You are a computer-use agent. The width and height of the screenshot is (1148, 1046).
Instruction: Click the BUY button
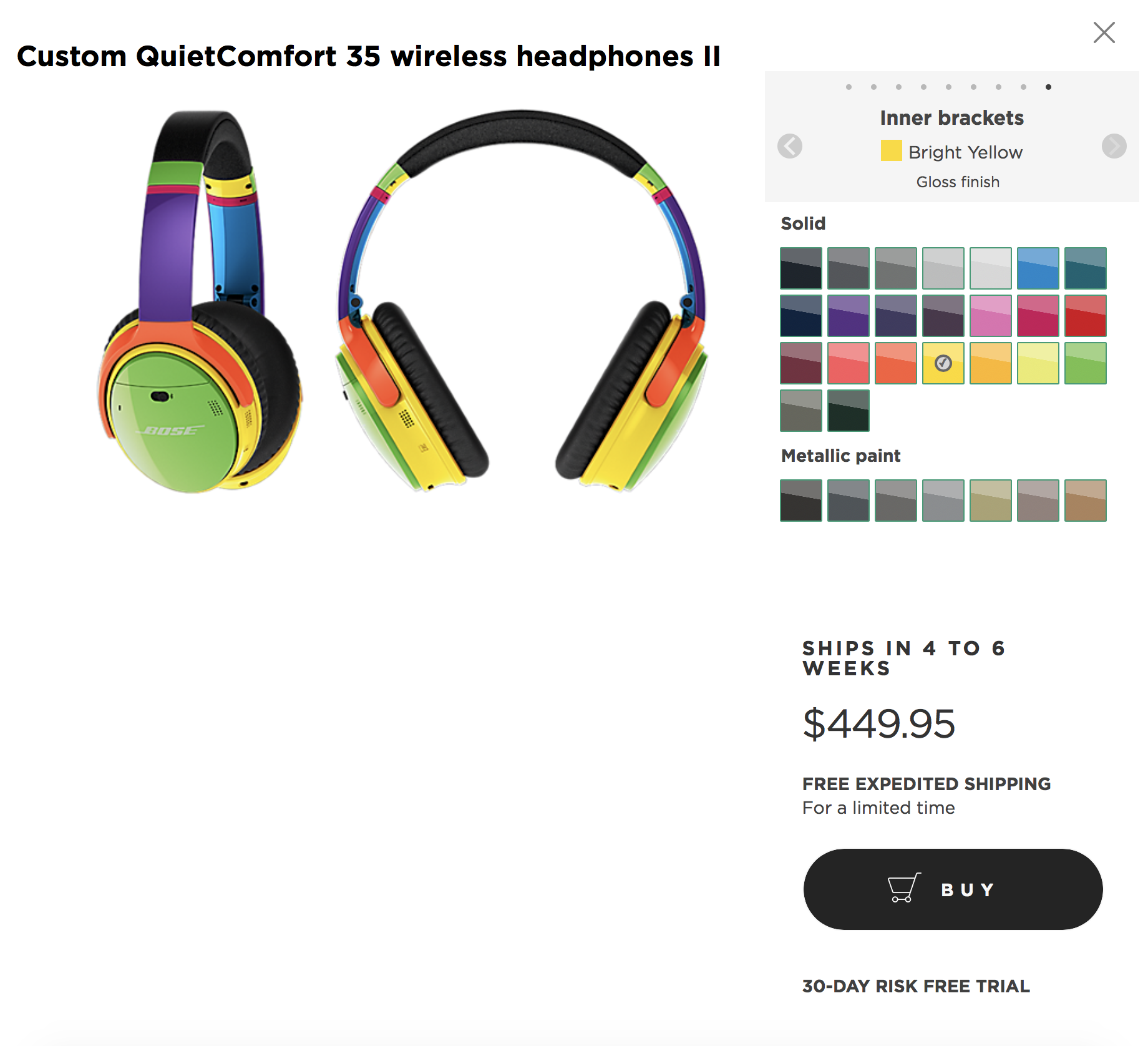[x=953, y=889]
